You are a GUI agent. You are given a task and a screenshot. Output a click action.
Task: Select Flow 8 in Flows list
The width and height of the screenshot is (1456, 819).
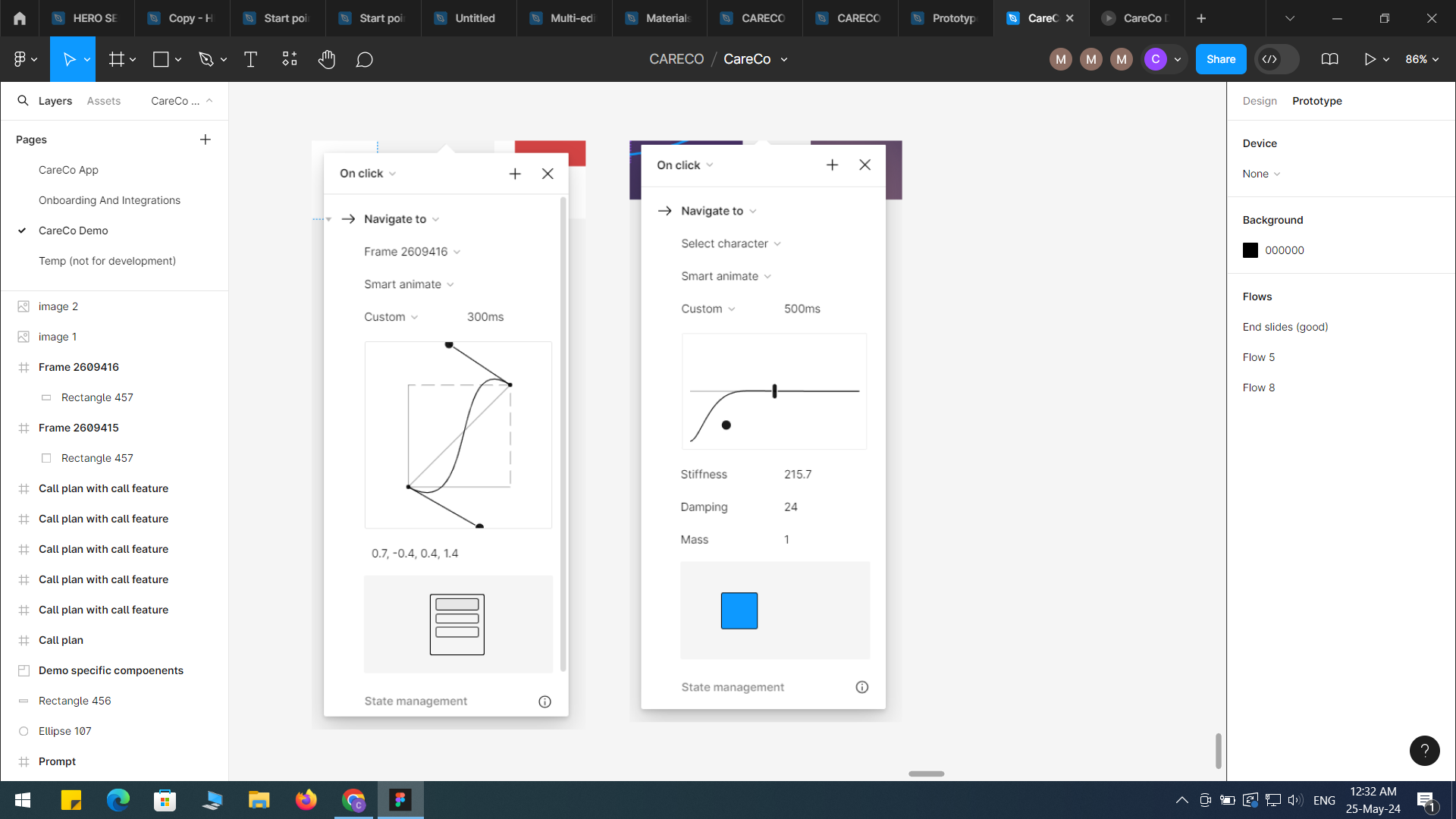coord(1258,388)
